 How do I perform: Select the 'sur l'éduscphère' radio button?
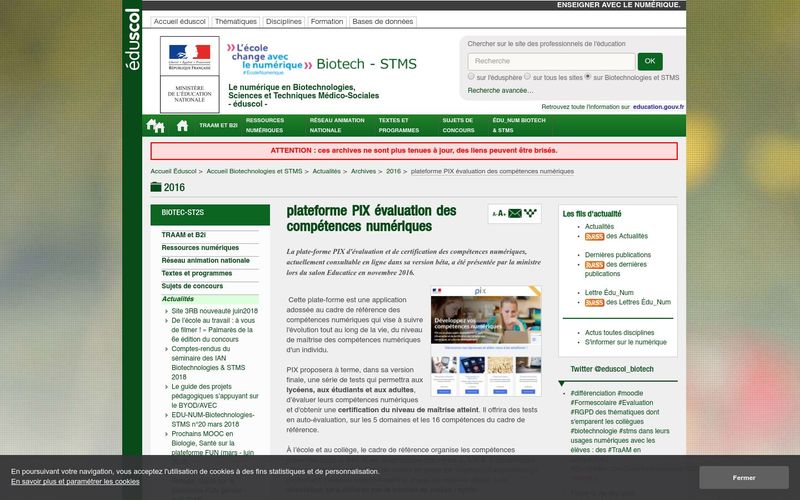click(471, 77)
